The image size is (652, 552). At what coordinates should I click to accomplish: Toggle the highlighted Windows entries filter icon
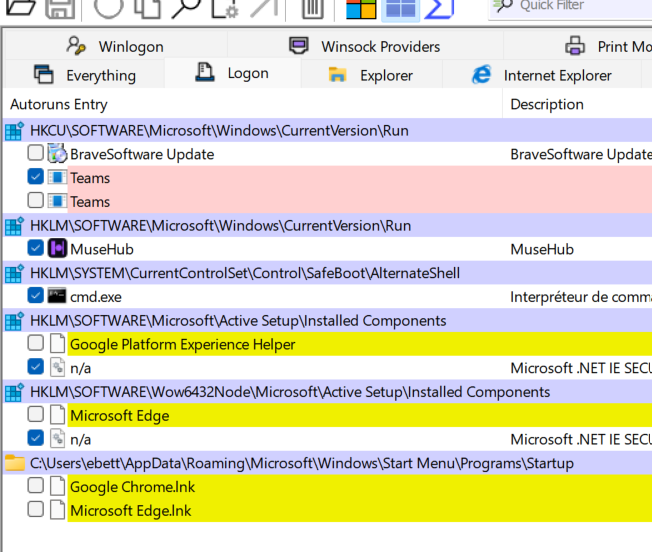coord(400,8)
